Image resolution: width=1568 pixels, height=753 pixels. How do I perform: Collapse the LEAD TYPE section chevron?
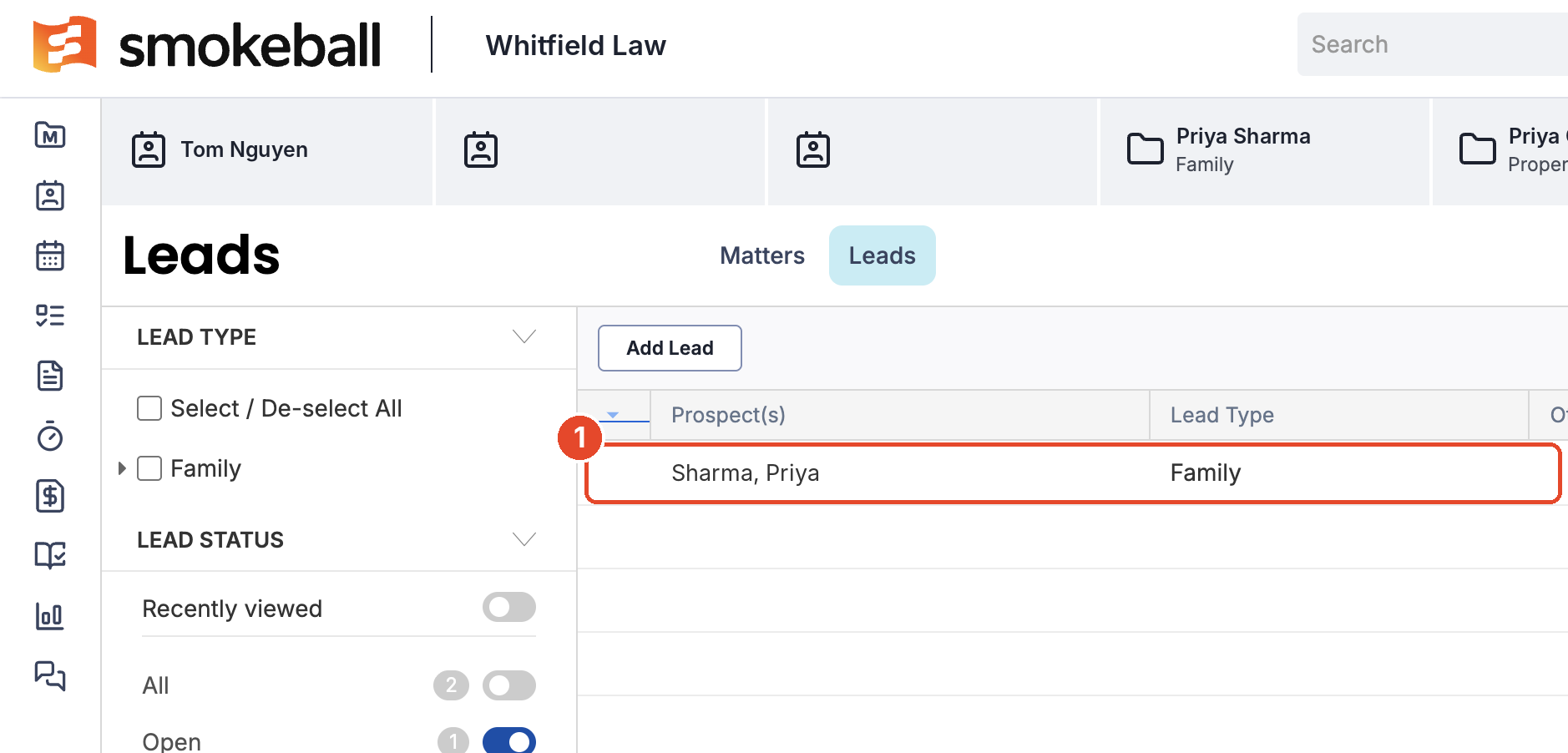point(524,336)
